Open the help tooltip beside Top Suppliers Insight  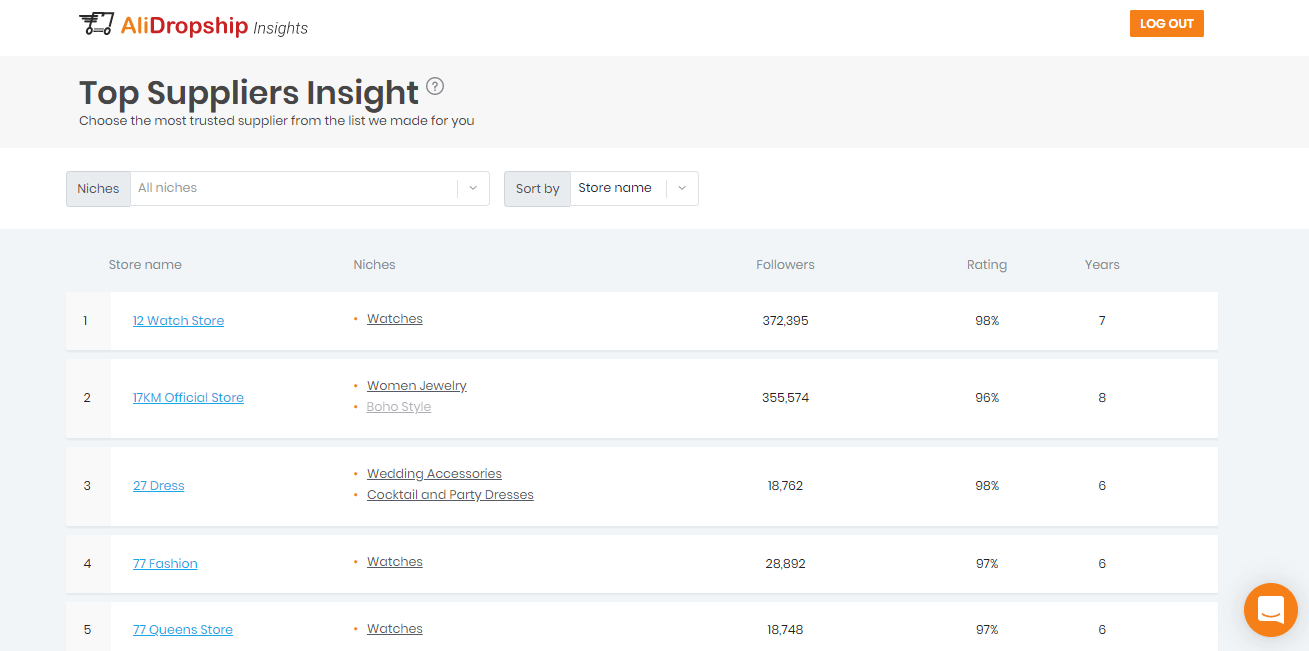(435, 87)
